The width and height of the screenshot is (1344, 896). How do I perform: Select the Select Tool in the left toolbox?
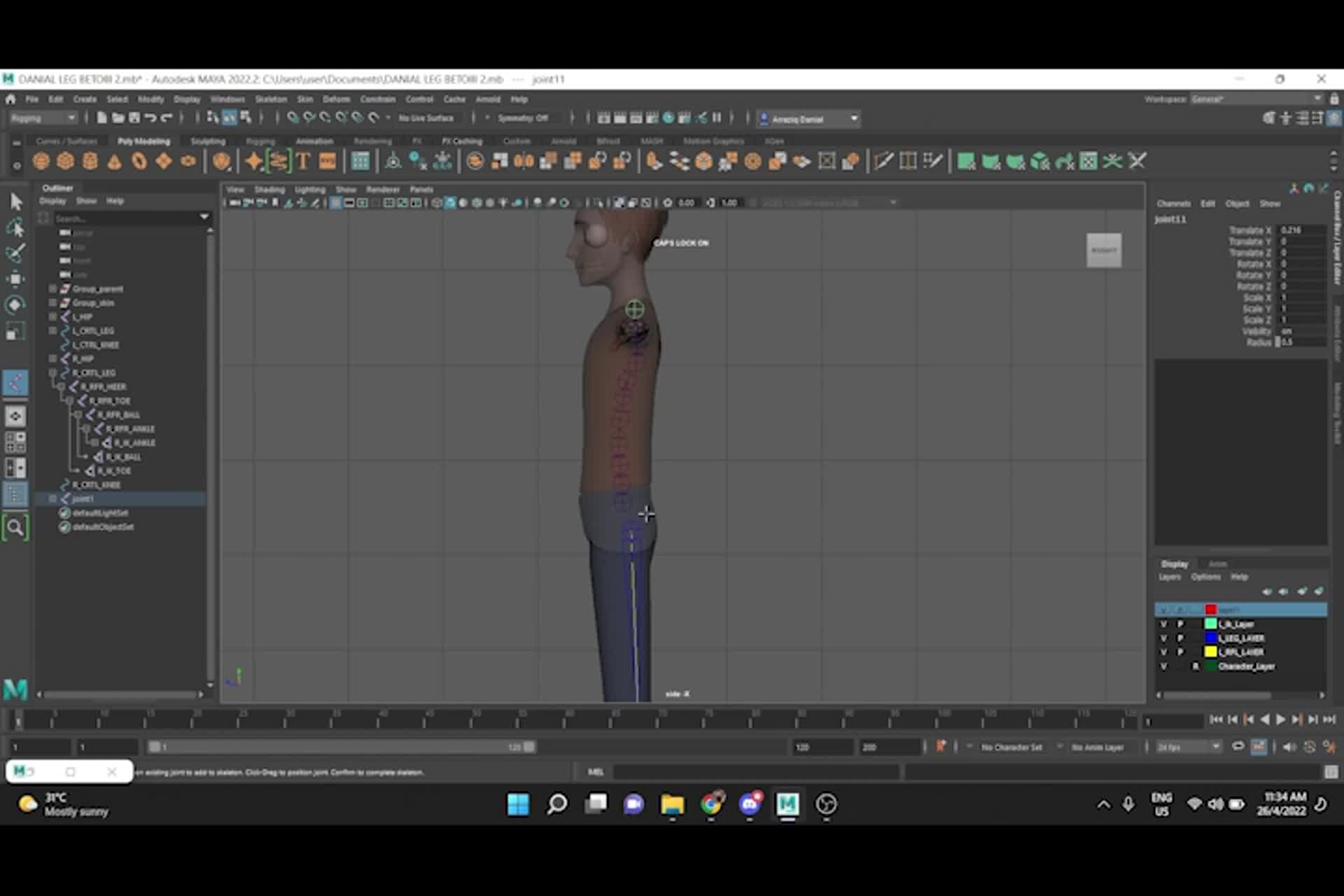point(15,202)
